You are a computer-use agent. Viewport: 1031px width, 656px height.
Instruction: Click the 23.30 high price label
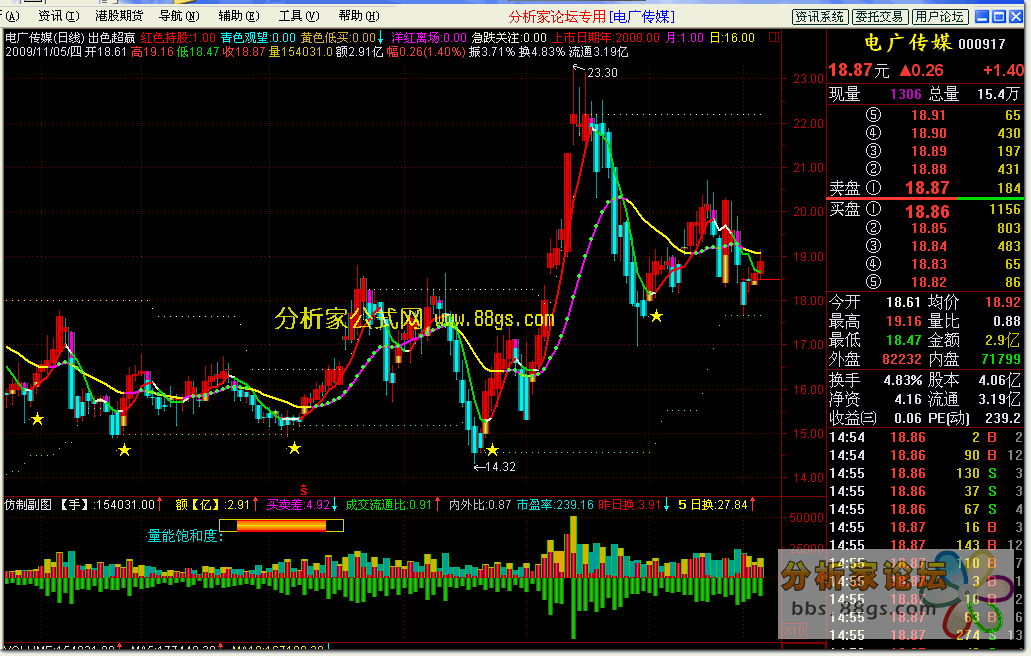click(x=602, y=72)
